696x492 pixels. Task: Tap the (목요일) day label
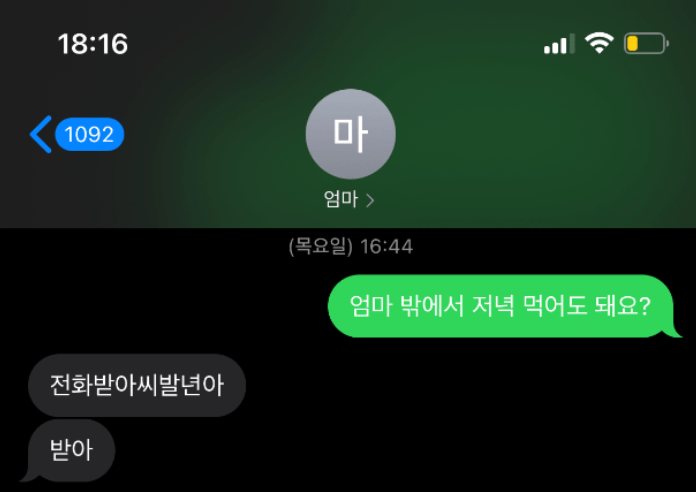click(x=320, y=246)
